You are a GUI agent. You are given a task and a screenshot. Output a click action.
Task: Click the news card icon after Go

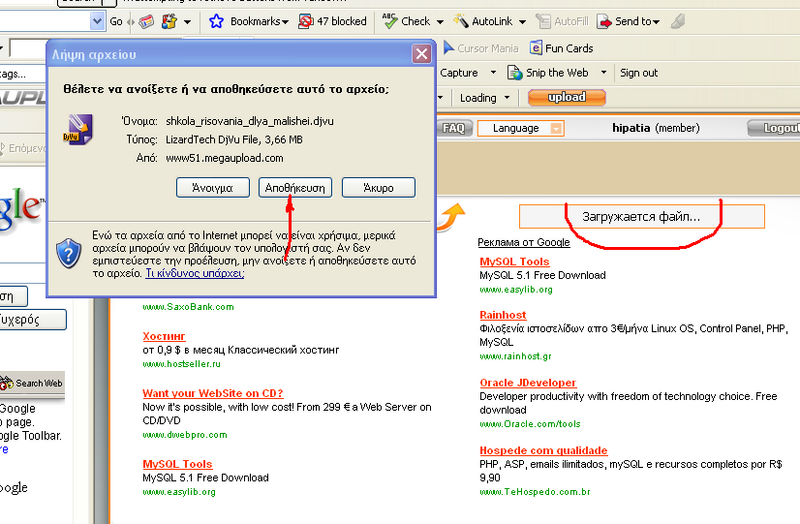pos(146,21)
